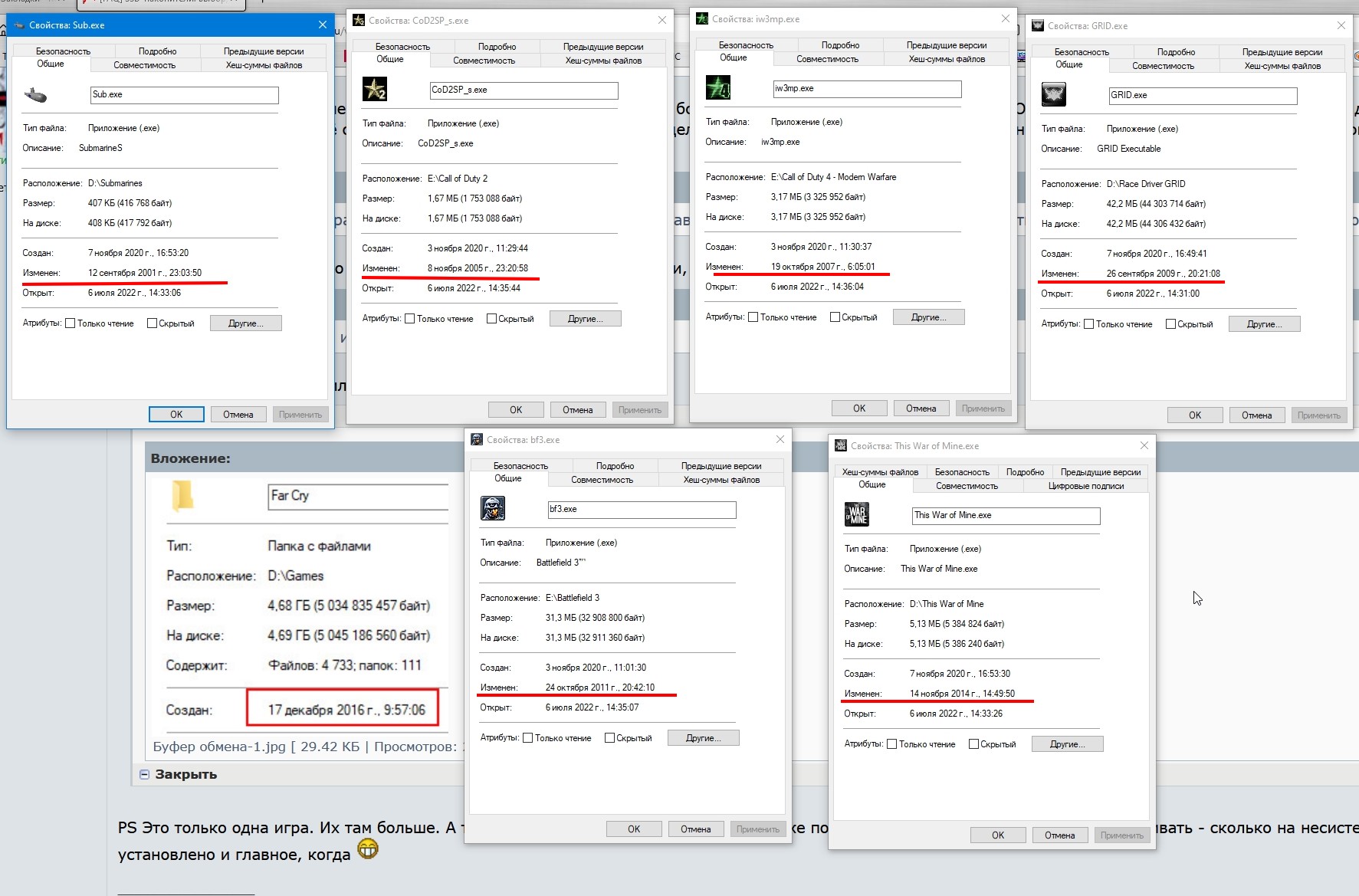Click the collapse icon beside Закрыть
Viewport: 1359px width, 896px height.
(x=144, y=774)
